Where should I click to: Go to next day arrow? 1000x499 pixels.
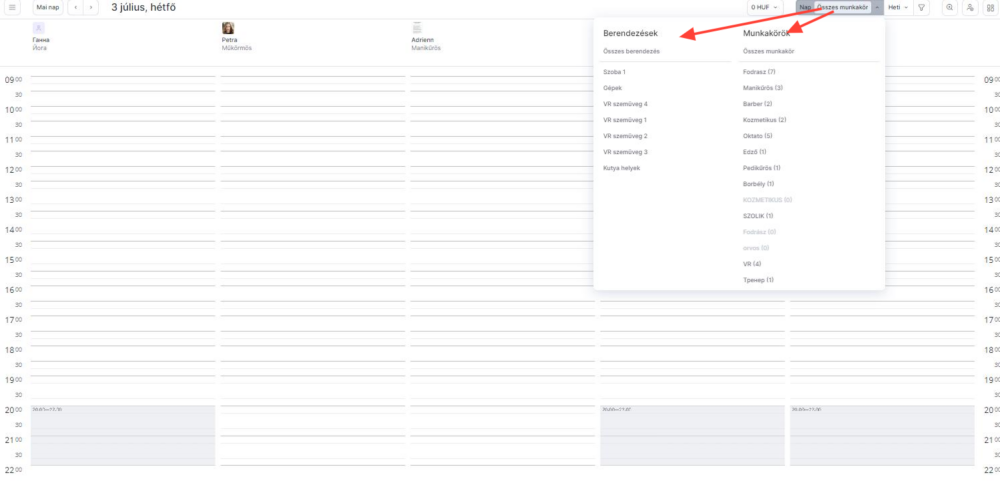91,8
